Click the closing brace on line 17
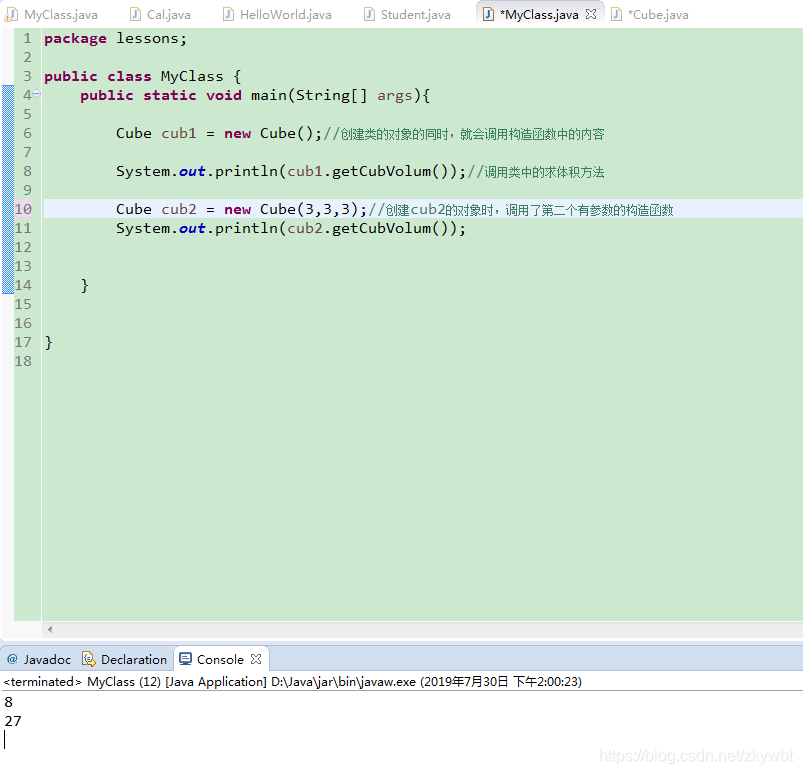Image resolution: width=803 pixels, height=774 pixels. [49, 342]
